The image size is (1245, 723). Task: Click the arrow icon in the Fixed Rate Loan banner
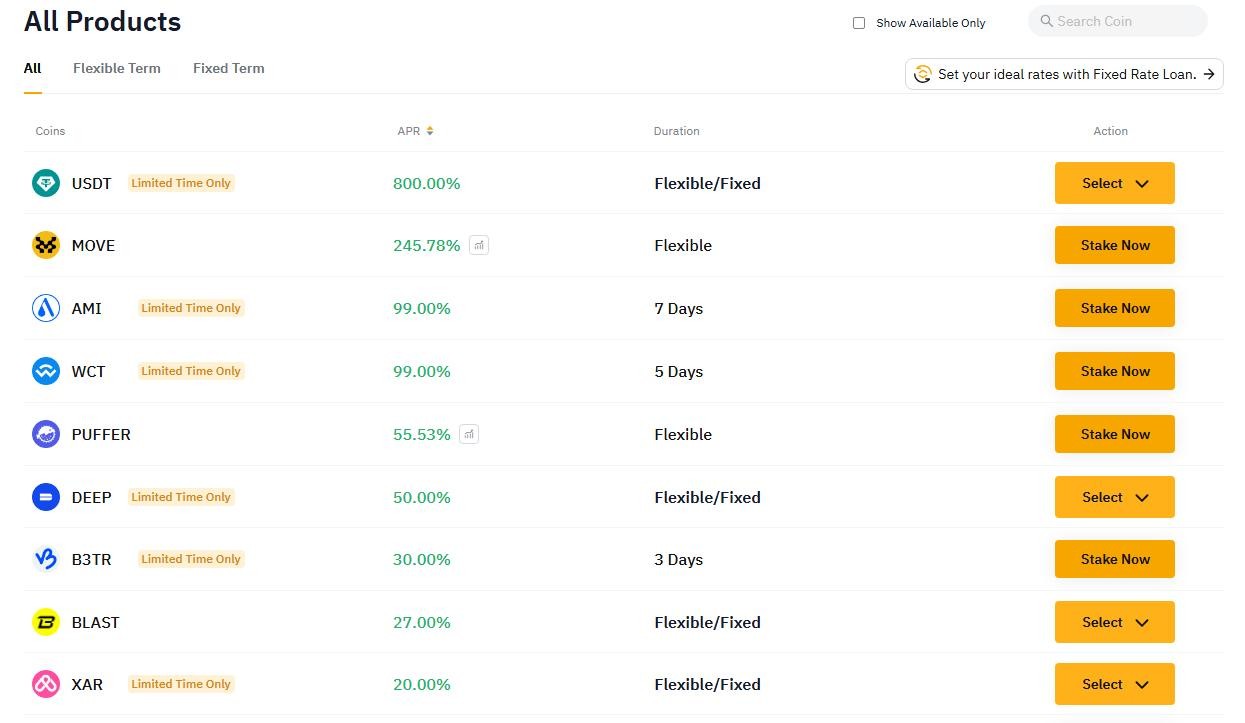click(1209, 74)
